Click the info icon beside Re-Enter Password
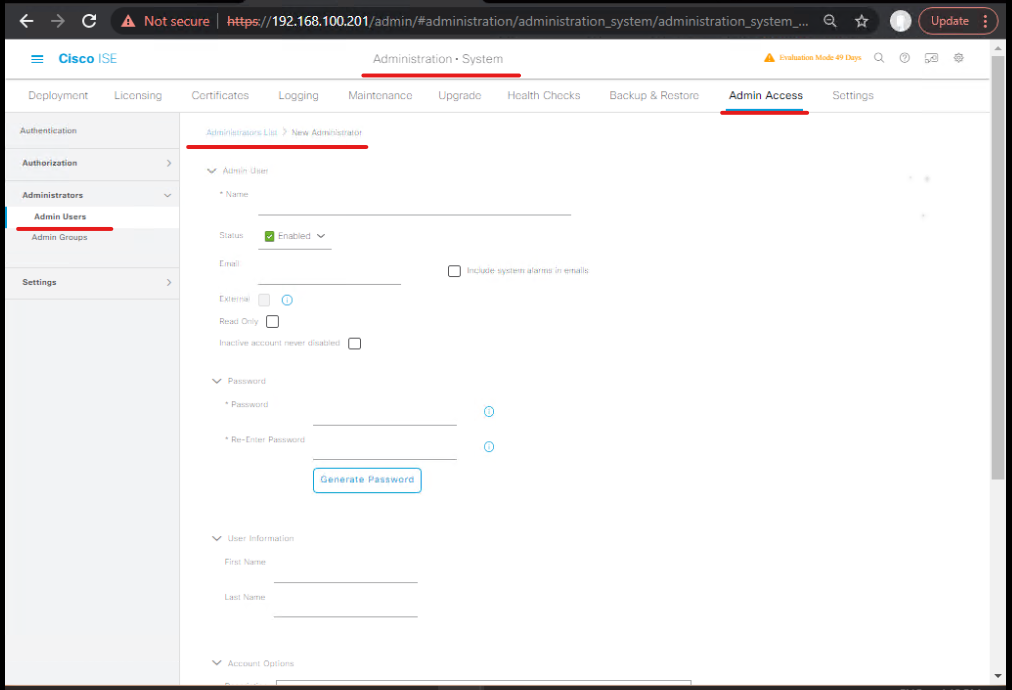This screenshot has height=690, width=1012. click(489, 447)
